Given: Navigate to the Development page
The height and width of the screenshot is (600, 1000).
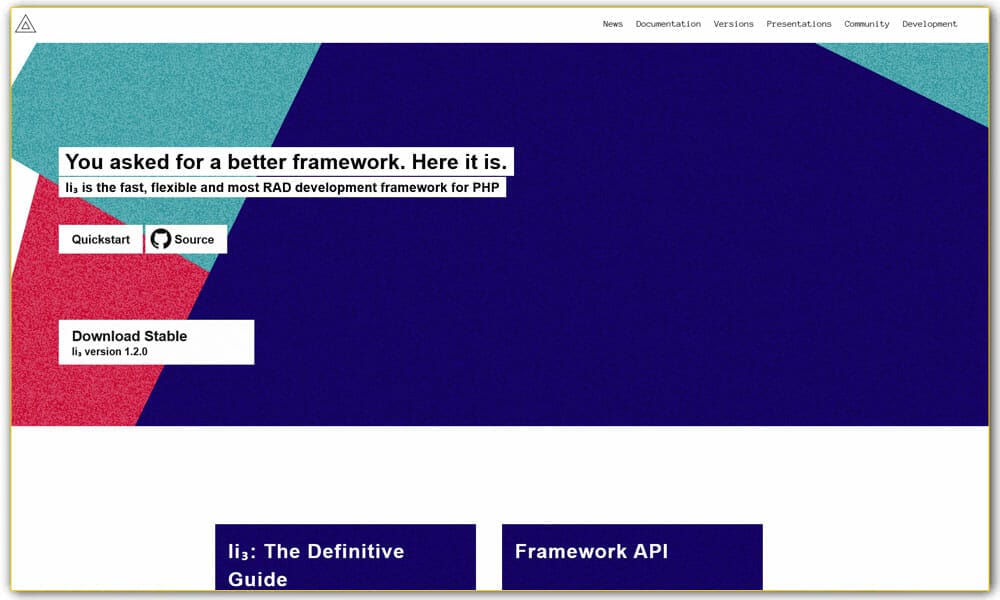Looking at the screenshot, I should pos(929,24).
